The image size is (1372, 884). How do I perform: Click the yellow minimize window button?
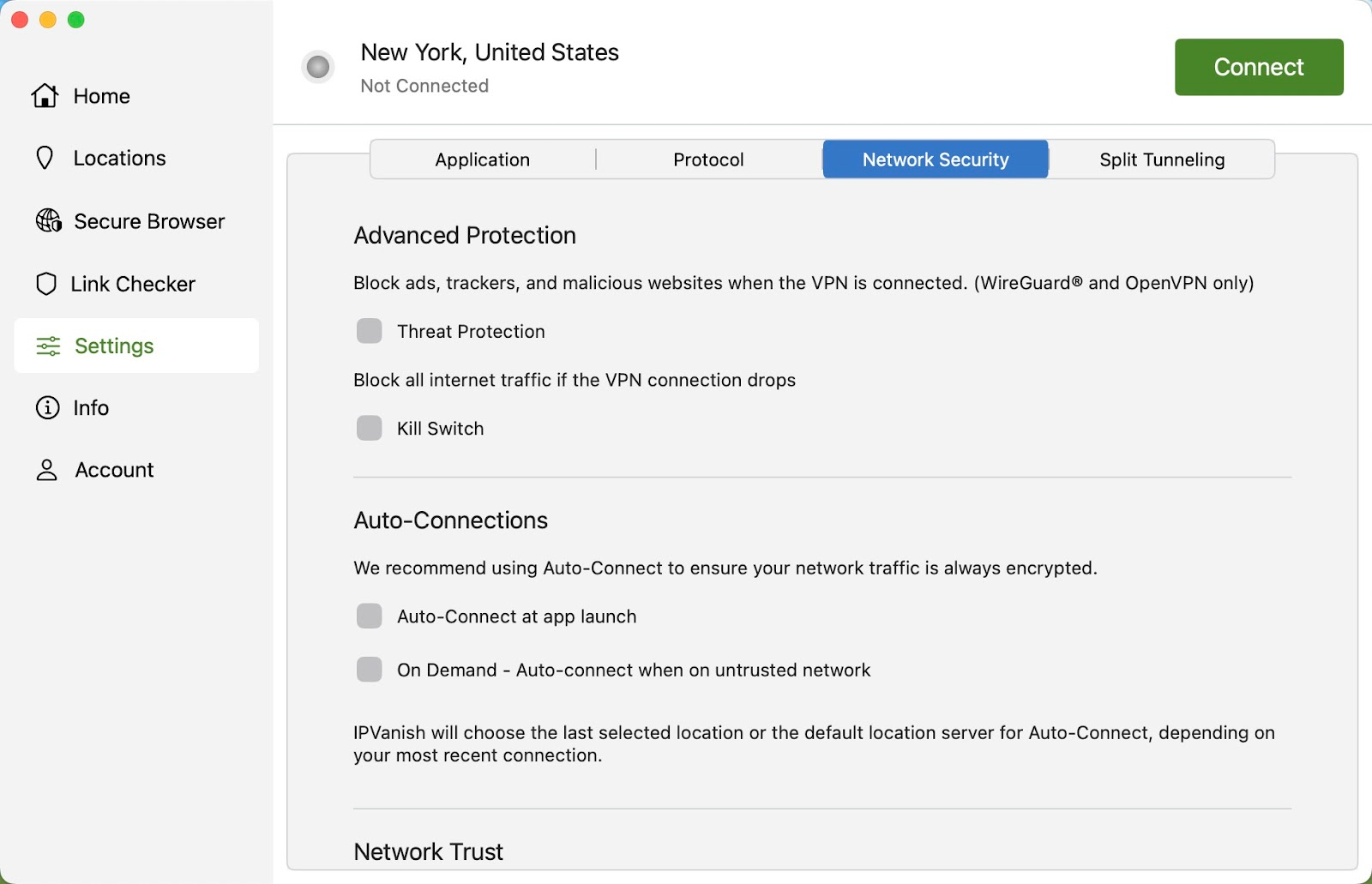coord(48,20)
